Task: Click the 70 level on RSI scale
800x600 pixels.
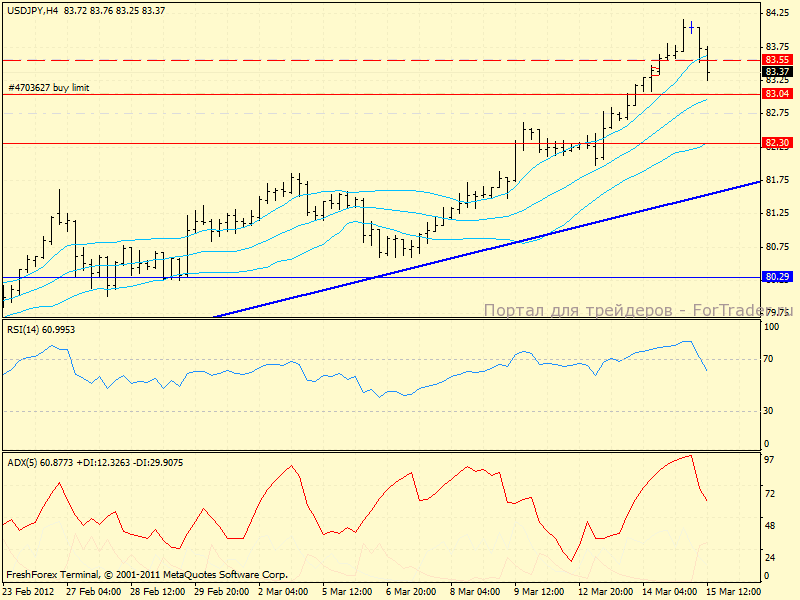Action: (770, 358)
